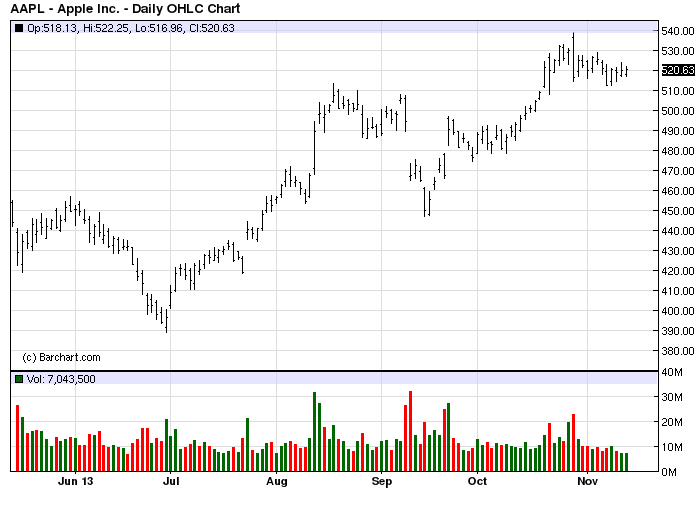Click the 470.00 price axis label

coord(678,171)
